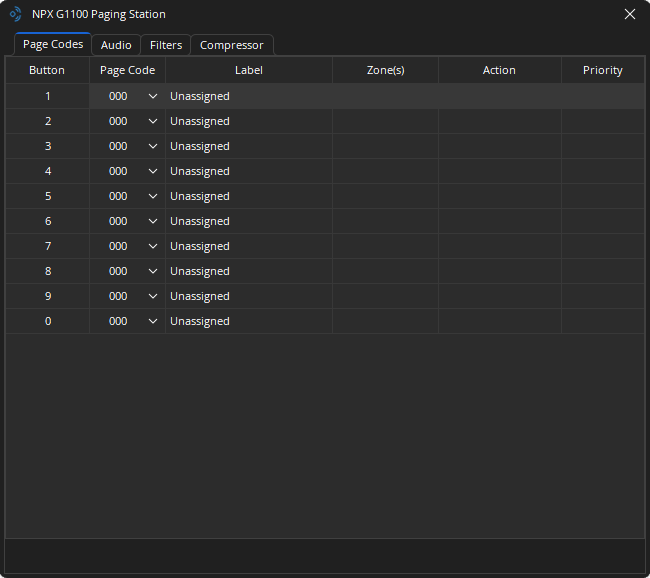Switch to the Audio tab
This screenshot has width=650, height=578.
[x=116, y=45]
